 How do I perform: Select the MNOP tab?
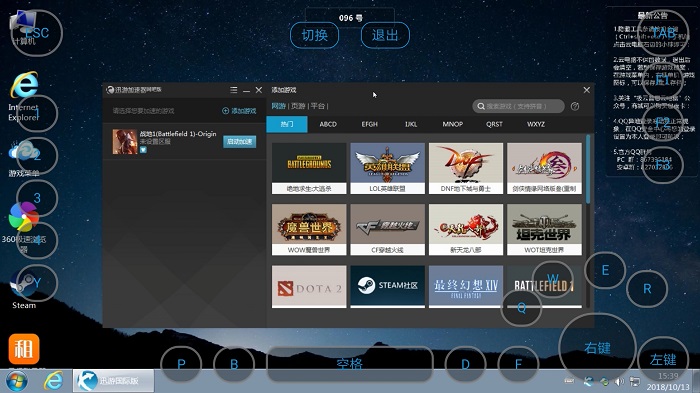[453, 124]
